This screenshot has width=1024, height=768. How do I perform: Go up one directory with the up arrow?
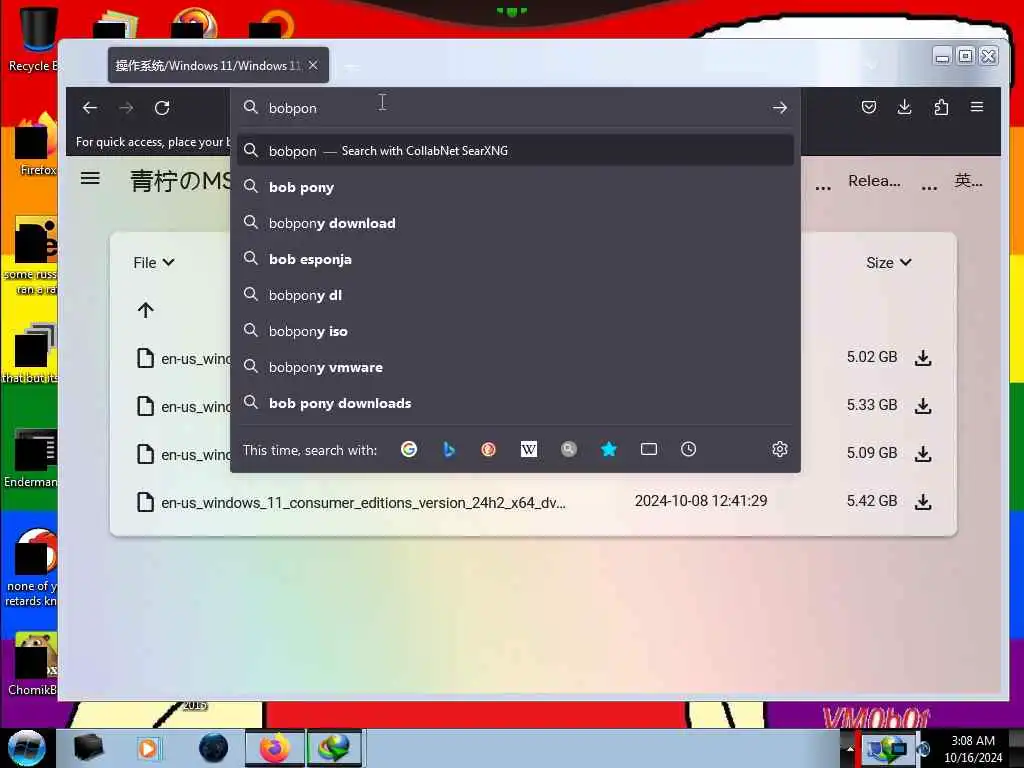[x=146, y=310]
